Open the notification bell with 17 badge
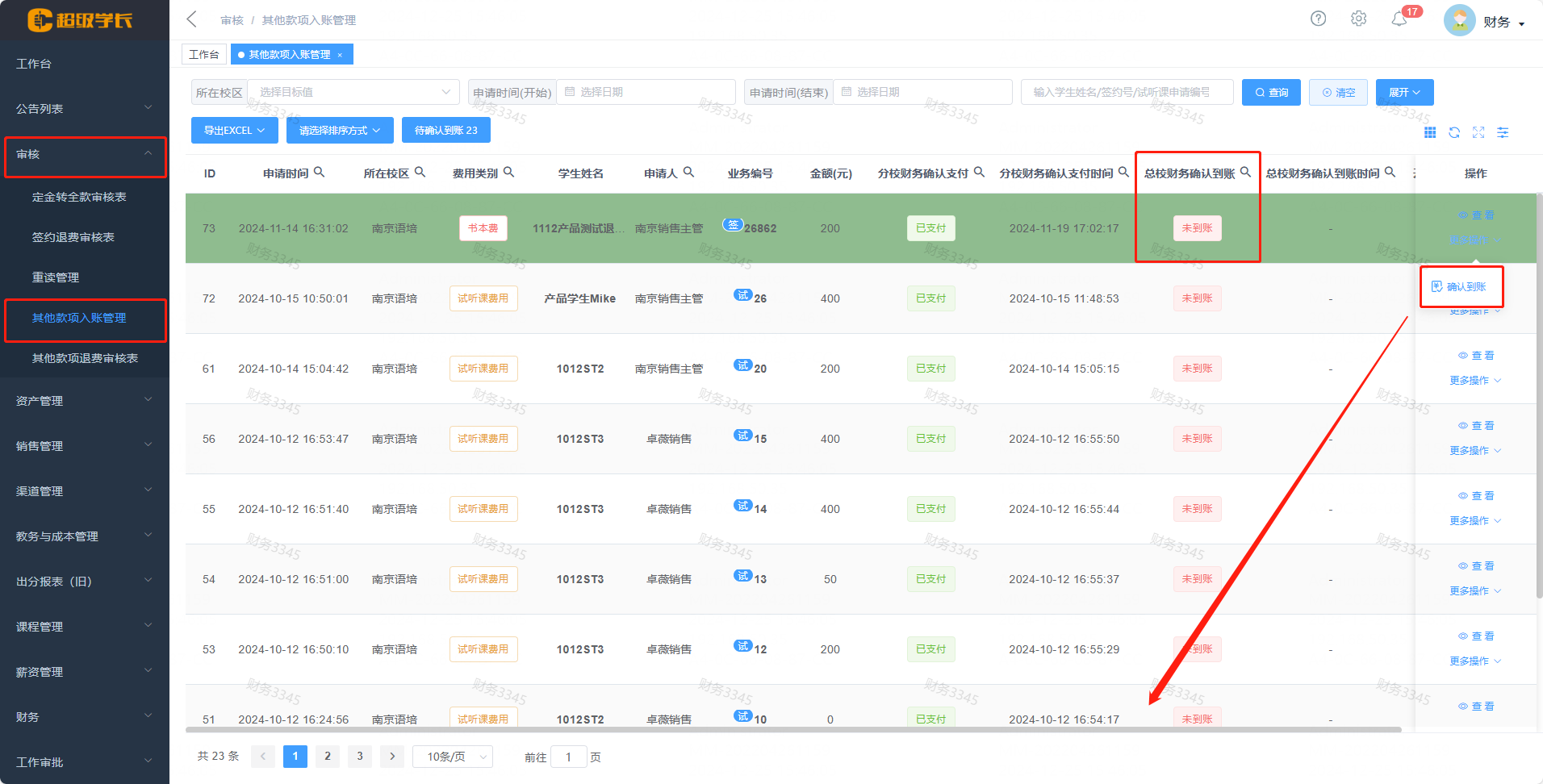The height and width of the screenshot is (784, 1543). (1399, 19)
